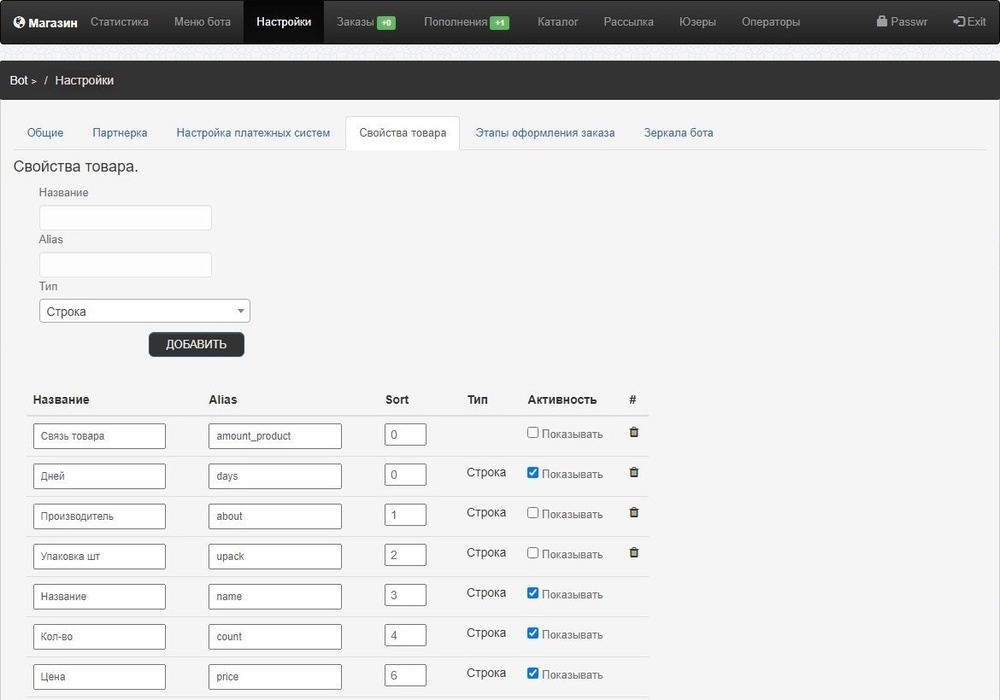Check Показывать for the Производитель property

tap(533, 513)
